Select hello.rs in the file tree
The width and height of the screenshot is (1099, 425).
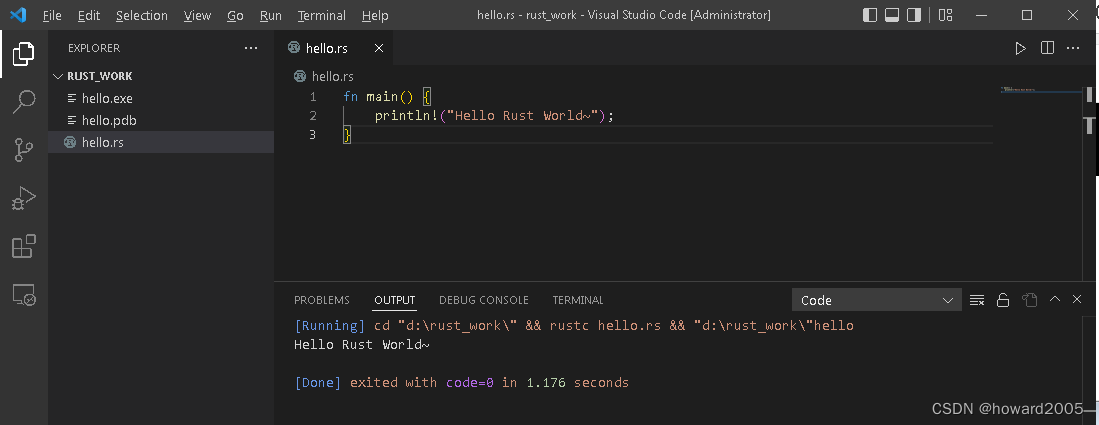161,142
